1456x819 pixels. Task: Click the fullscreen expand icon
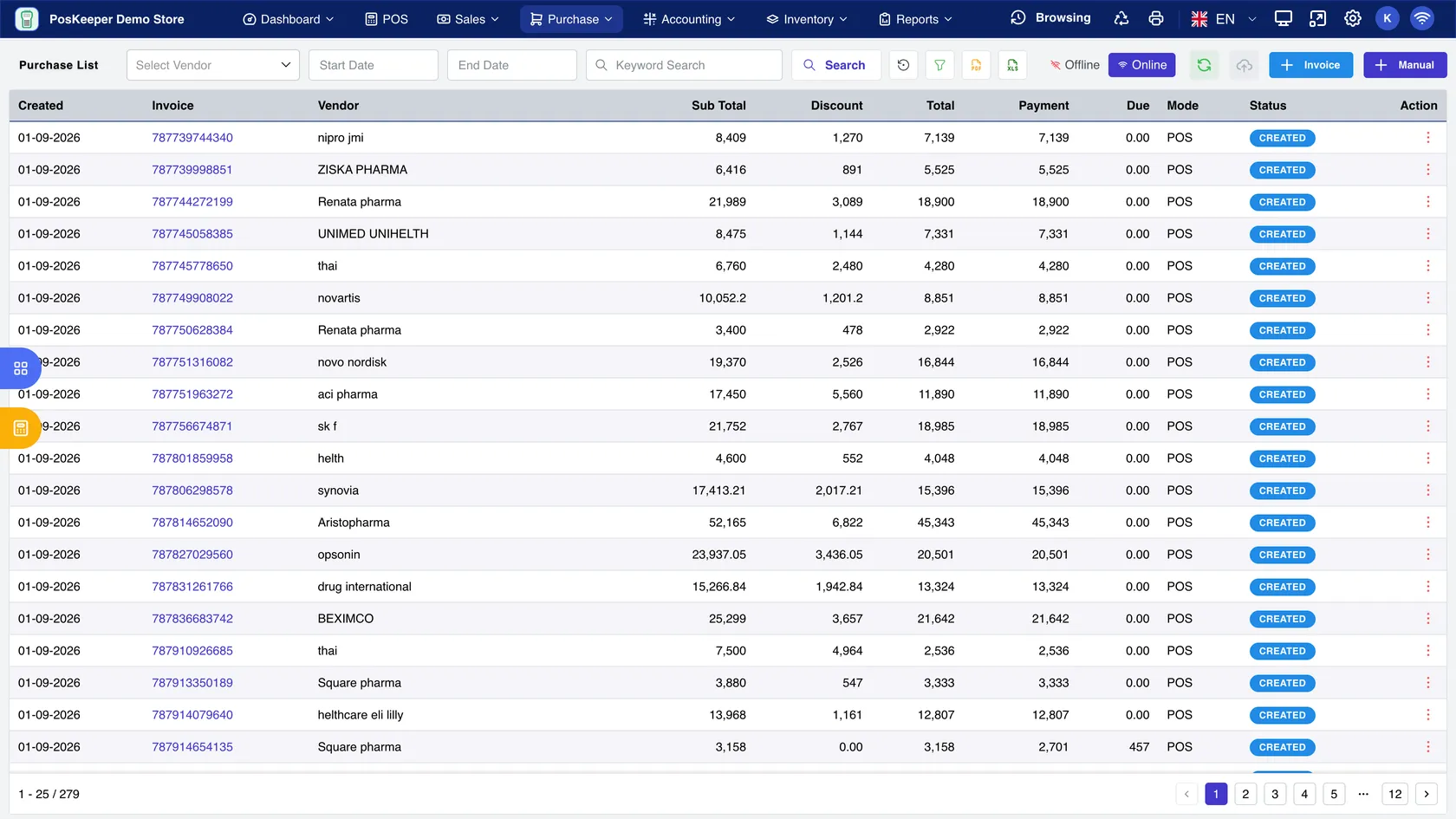[1317, 18]
